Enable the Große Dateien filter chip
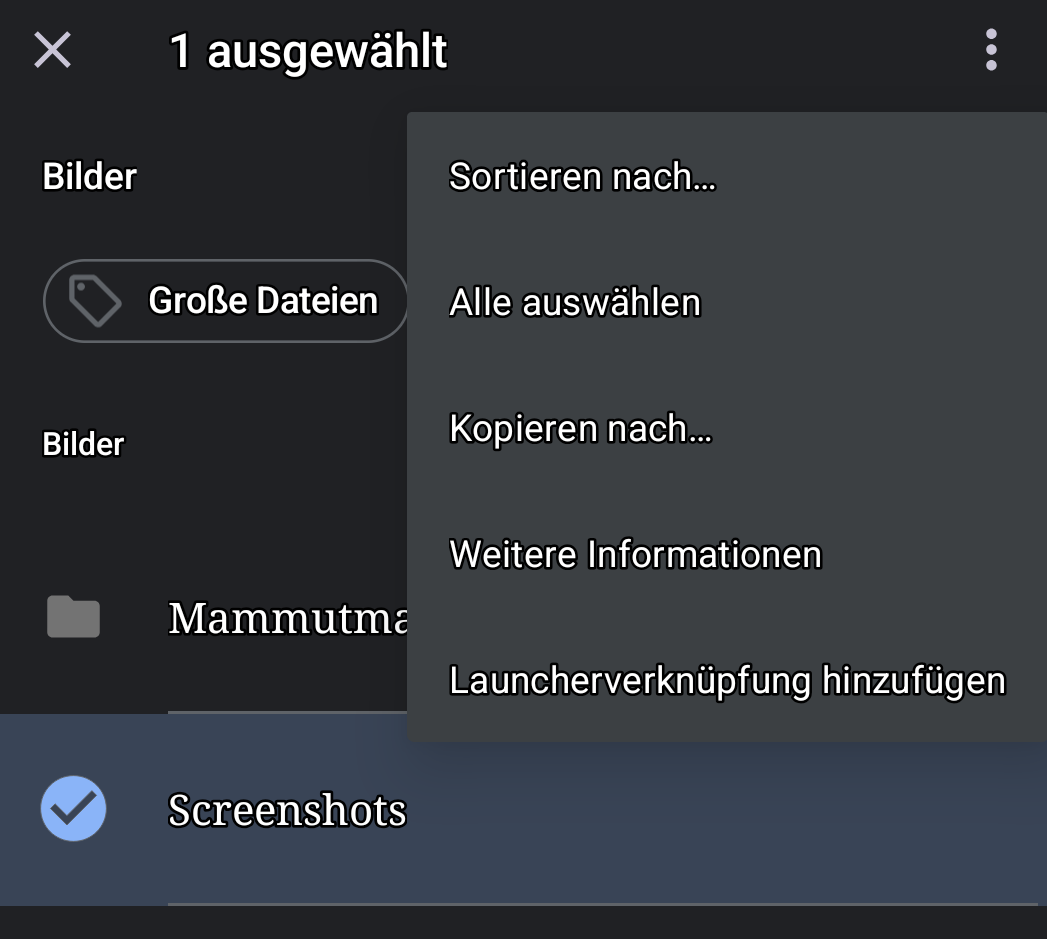The height and width of the screenshot is (939, 1047). (262, 301)
